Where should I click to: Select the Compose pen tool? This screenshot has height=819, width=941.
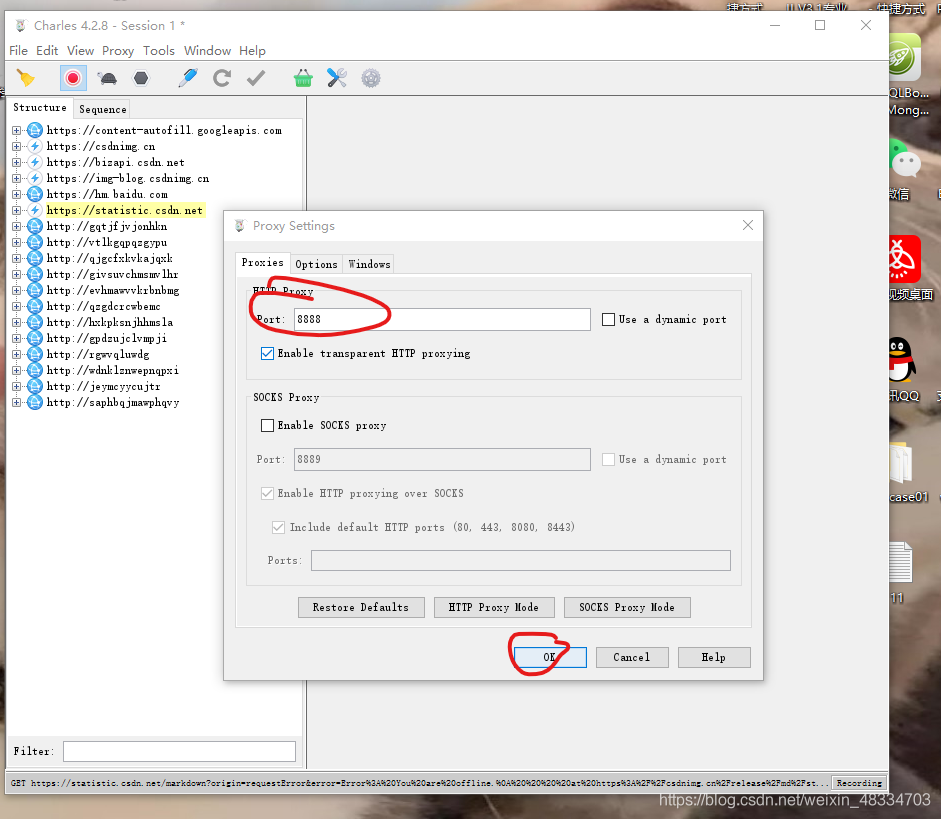point(188,78)
